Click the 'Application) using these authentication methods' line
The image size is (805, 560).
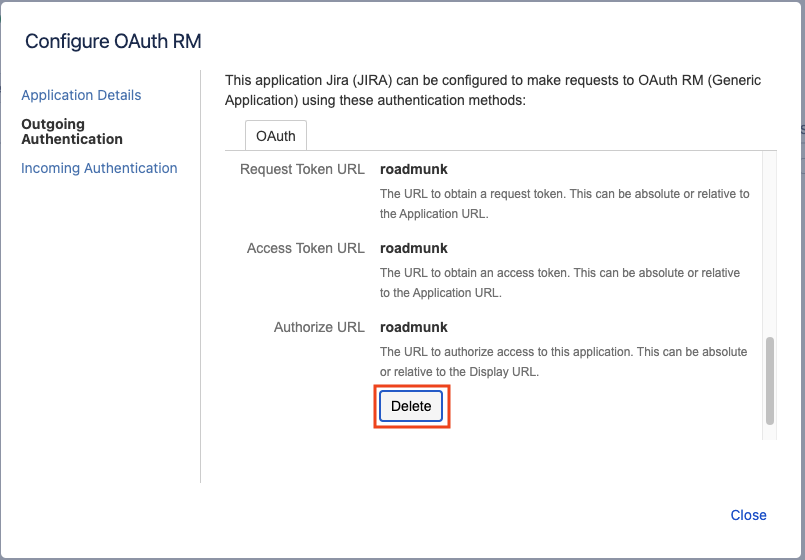[x=375, y=100]
